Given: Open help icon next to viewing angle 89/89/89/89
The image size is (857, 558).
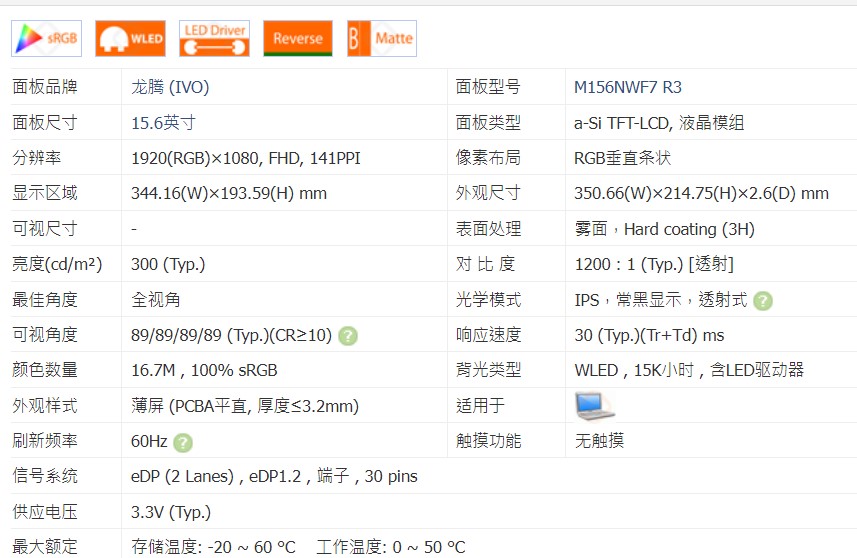Looking at the screenshot, I should pos(348,336).
